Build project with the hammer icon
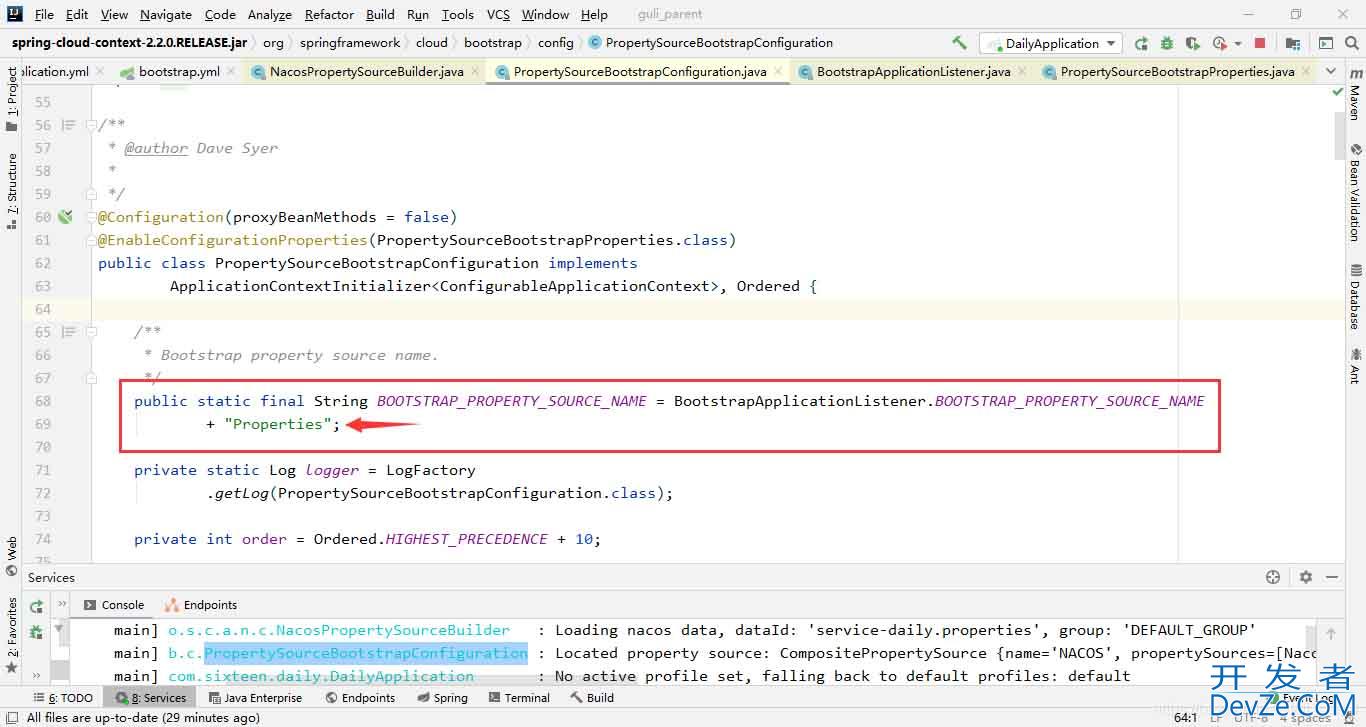This screenshot has width=1366, height=727. click(x=959, y=43)
